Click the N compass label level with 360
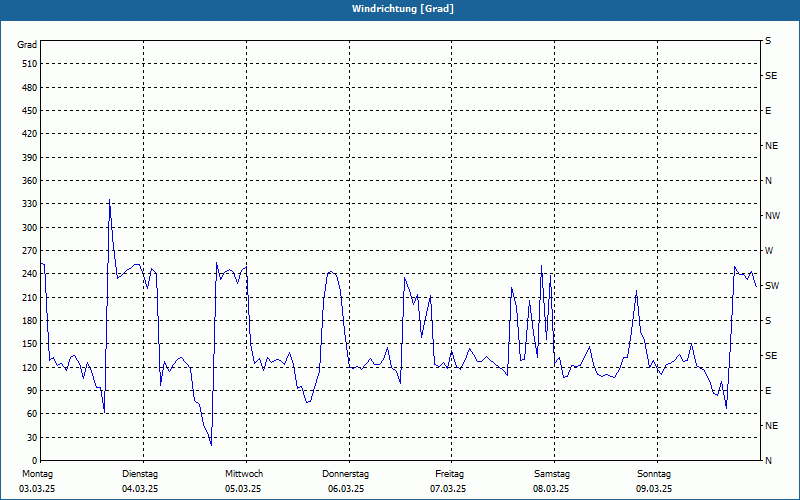The height and width of the screenshot is (500, 800). [768, 181]
